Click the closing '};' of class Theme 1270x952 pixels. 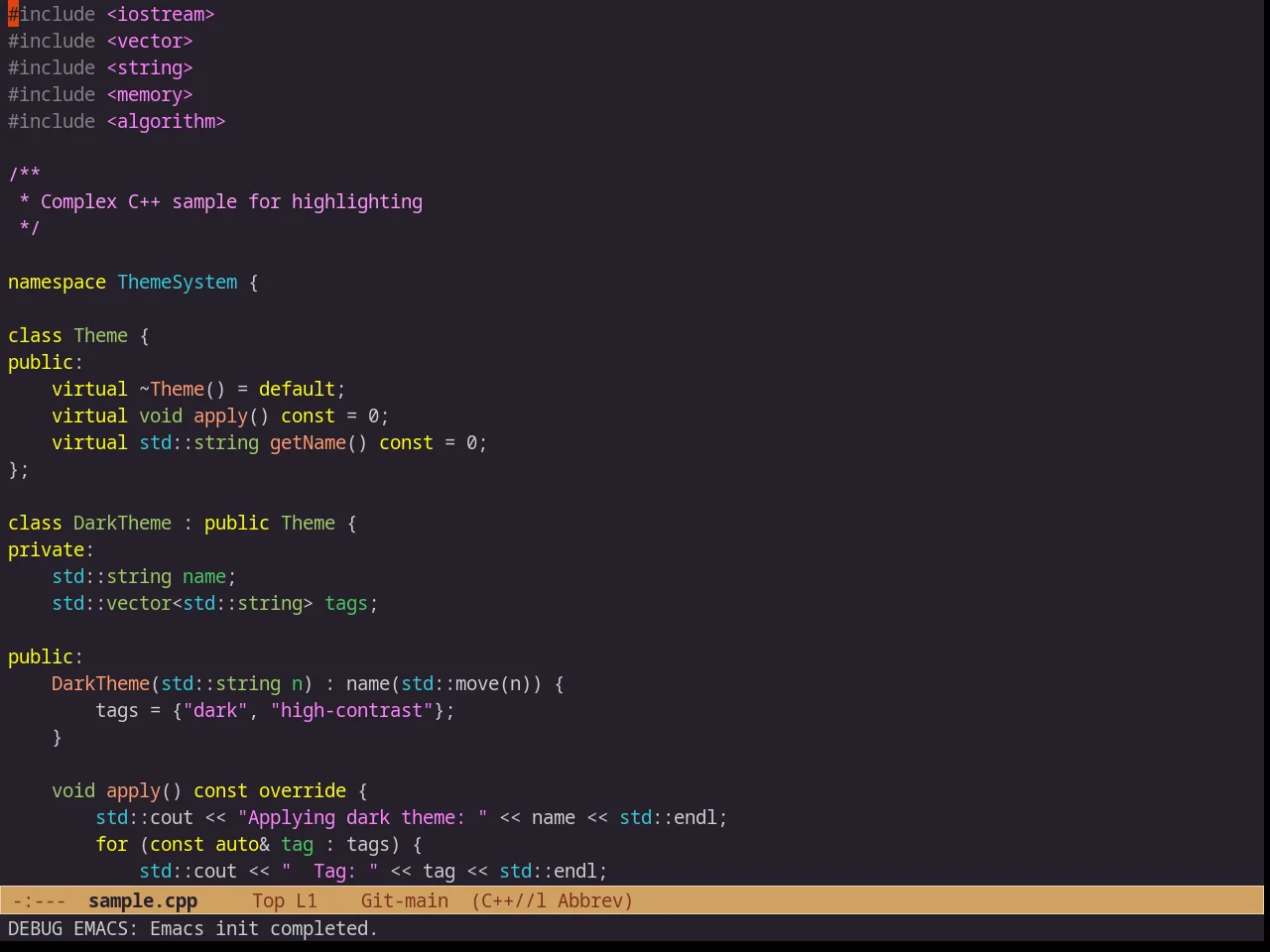pyautogui.click(x=19, y=469)
